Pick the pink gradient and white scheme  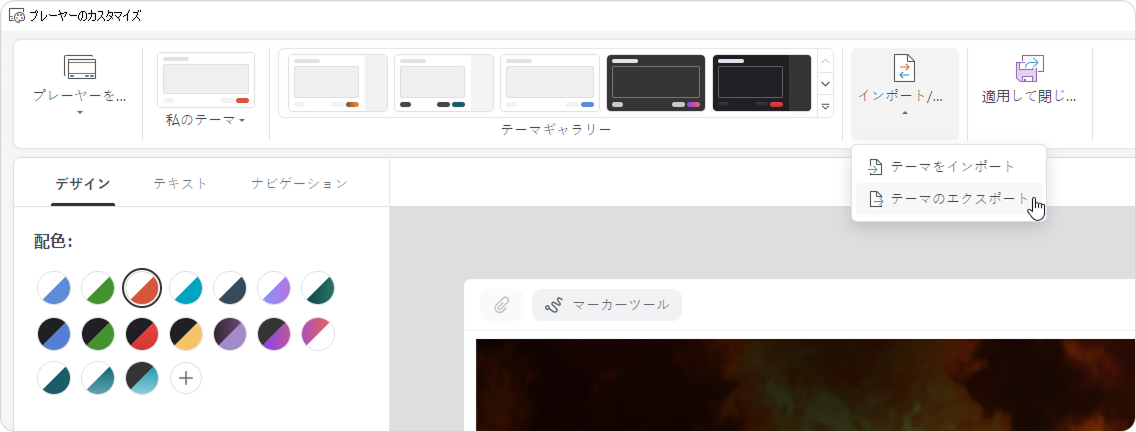pos(318,333)
